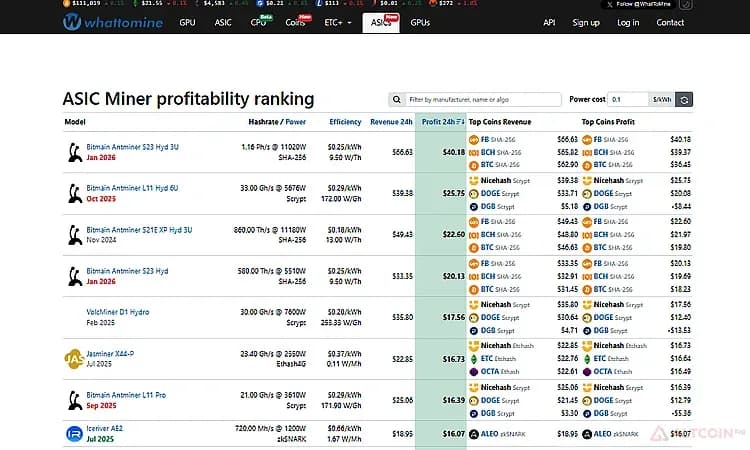Click the Log in link
This screenshot has height=450, width=750.
click(x=628, y=22)
